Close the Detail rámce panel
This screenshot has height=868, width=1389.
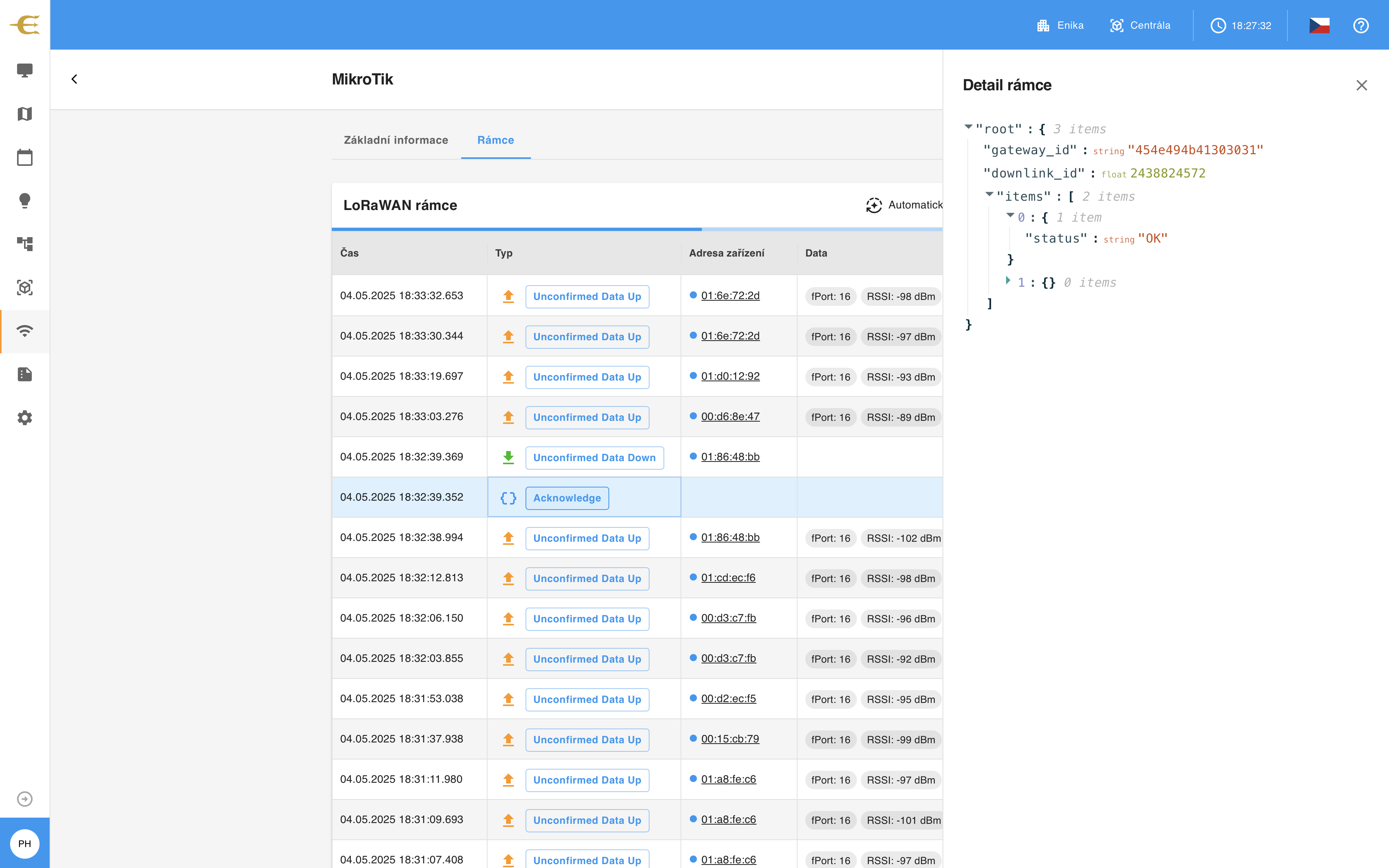(x=1361, y=86)
